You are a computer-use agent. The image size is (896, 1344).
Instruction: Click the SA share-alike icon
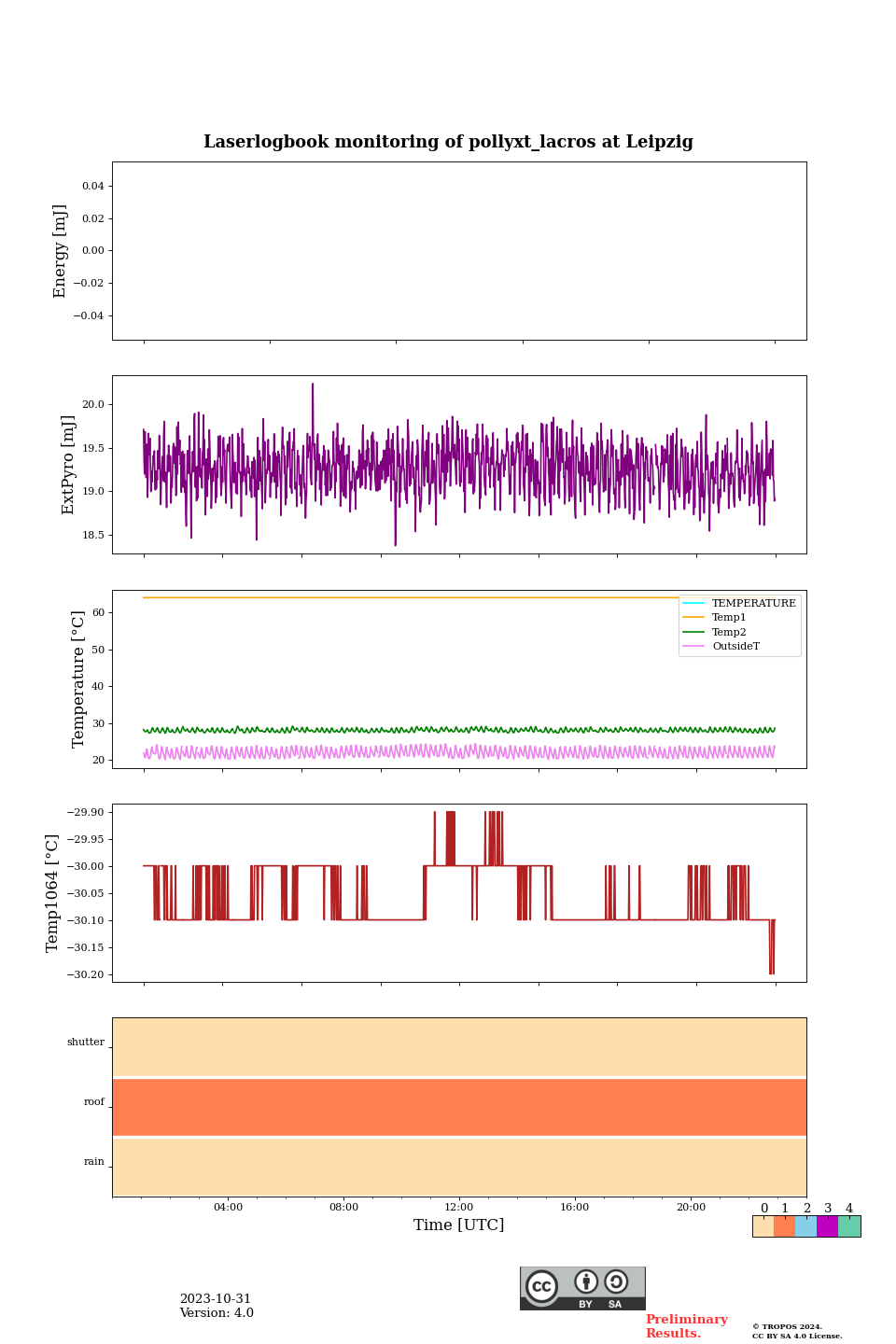616,1281
